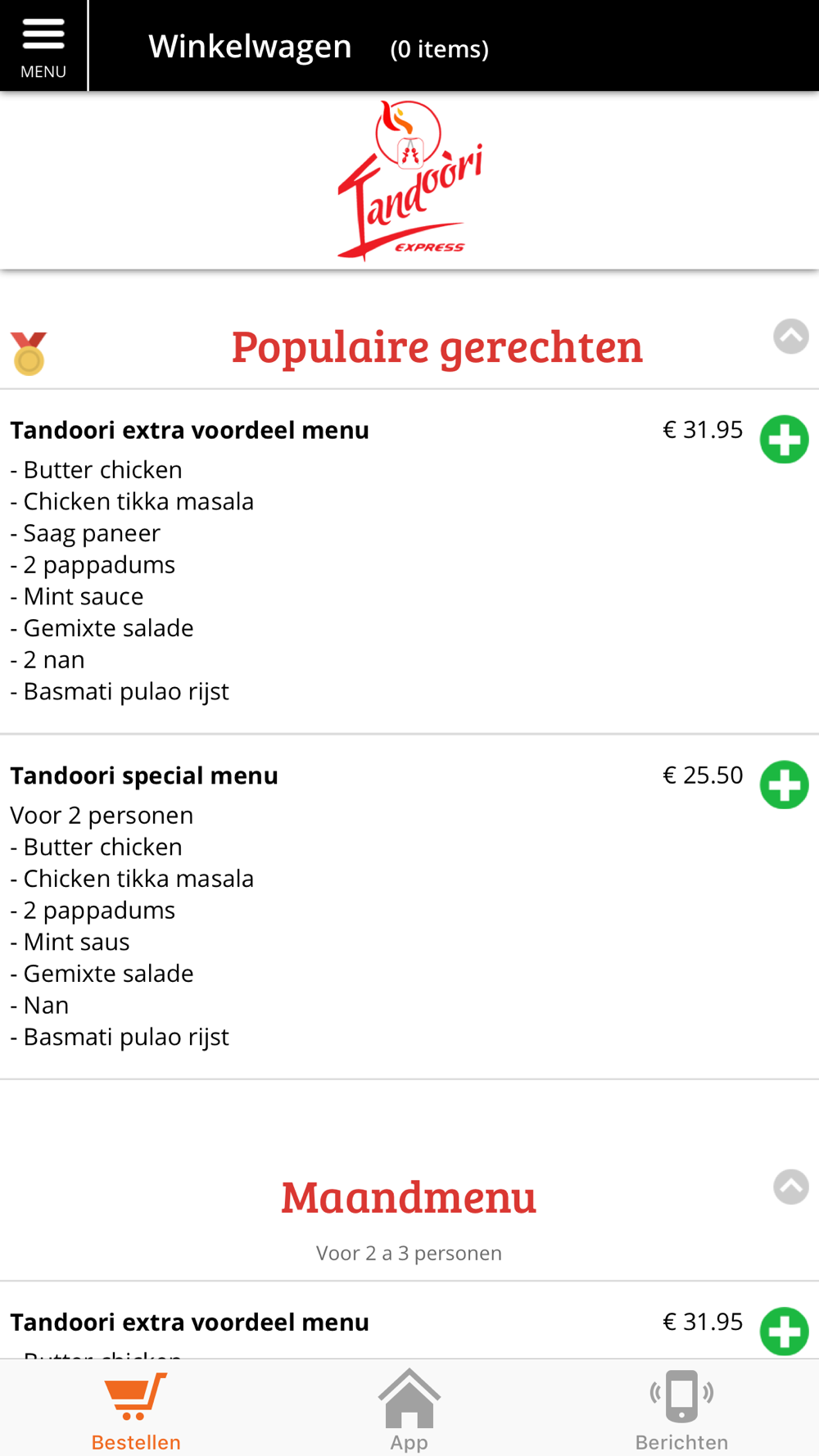This screenshot has width=819, height=1456.
Task: Tap the house App icon
Action: [409, 1397]
